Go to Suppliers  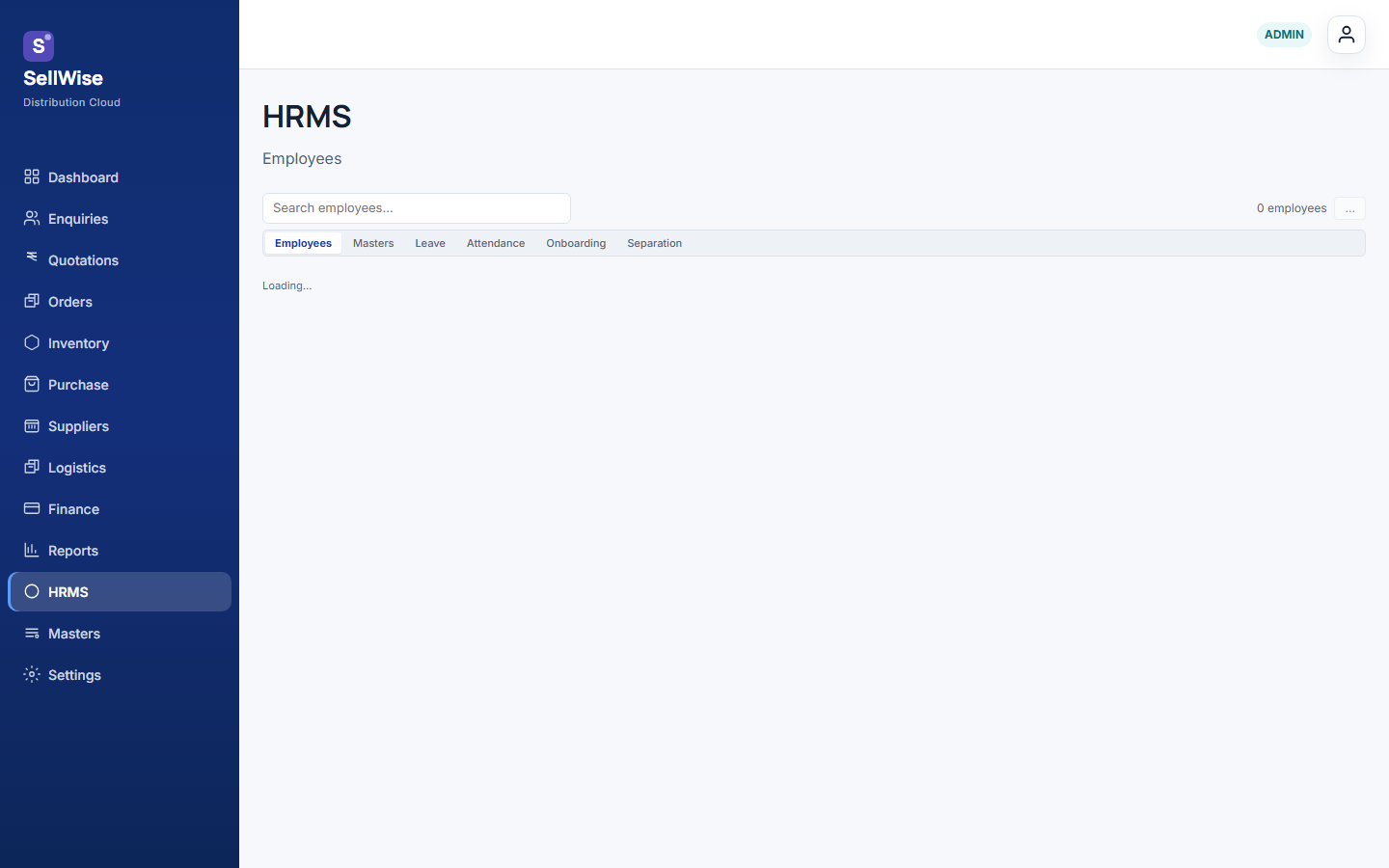coord(120,426)
